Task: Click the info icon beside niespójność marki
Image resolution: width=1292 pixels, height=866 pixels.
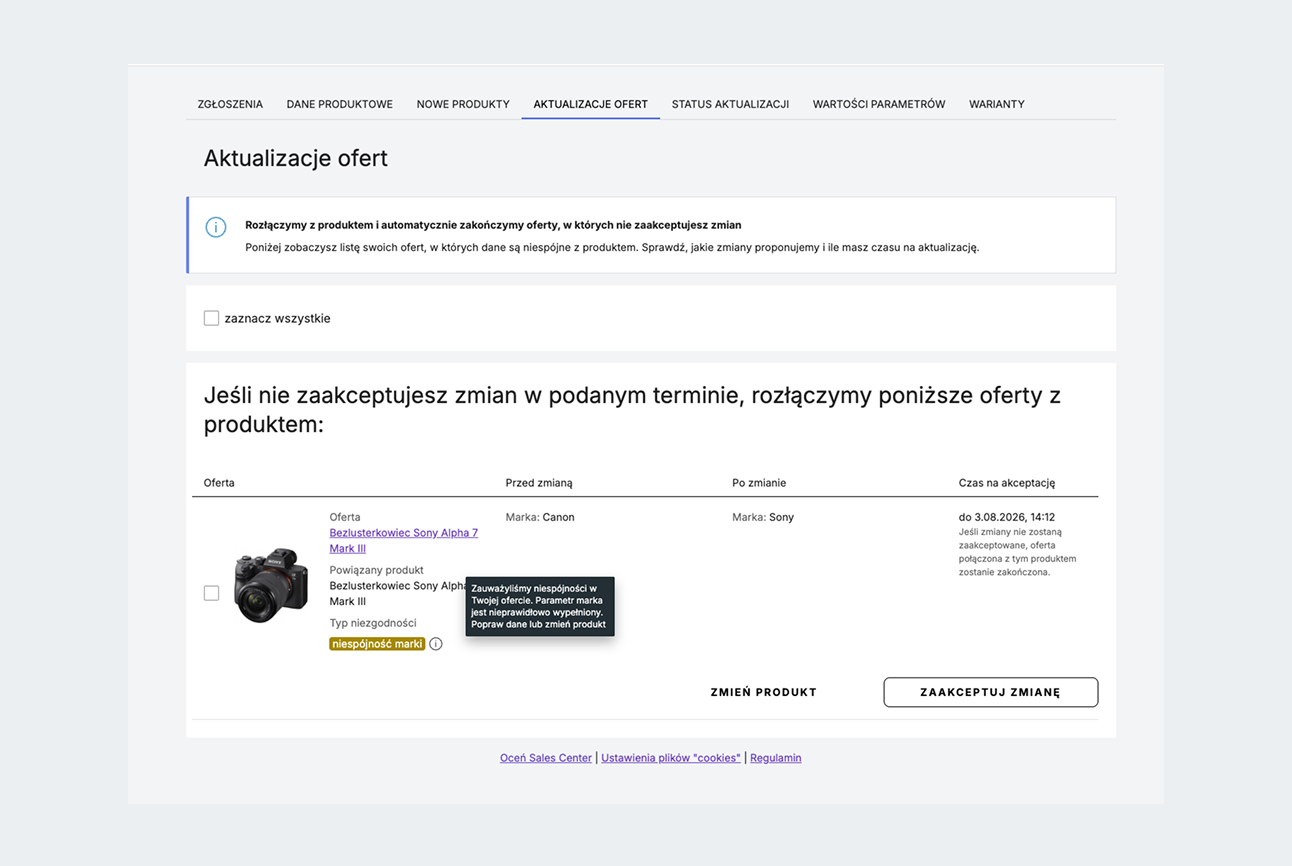Action: click(435, 644)
